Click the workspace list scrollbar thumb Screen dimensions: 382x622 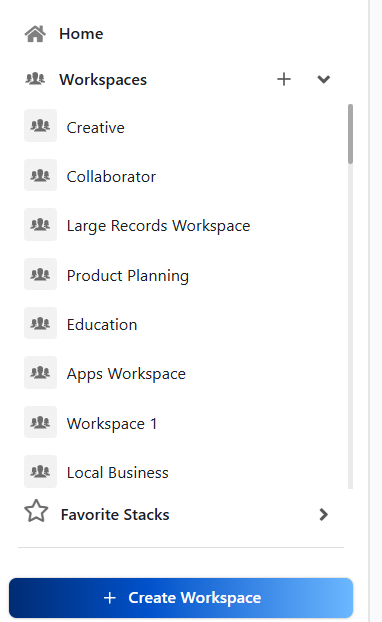pos(350,134)
